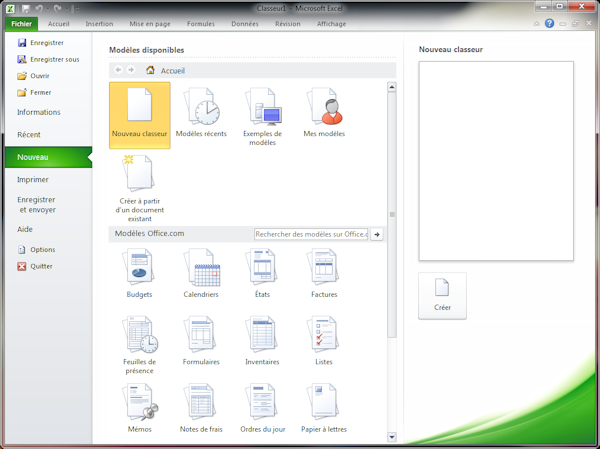Open the Inventaires template category
Viewport: 600px width, 449px height.
coord(262,340)
